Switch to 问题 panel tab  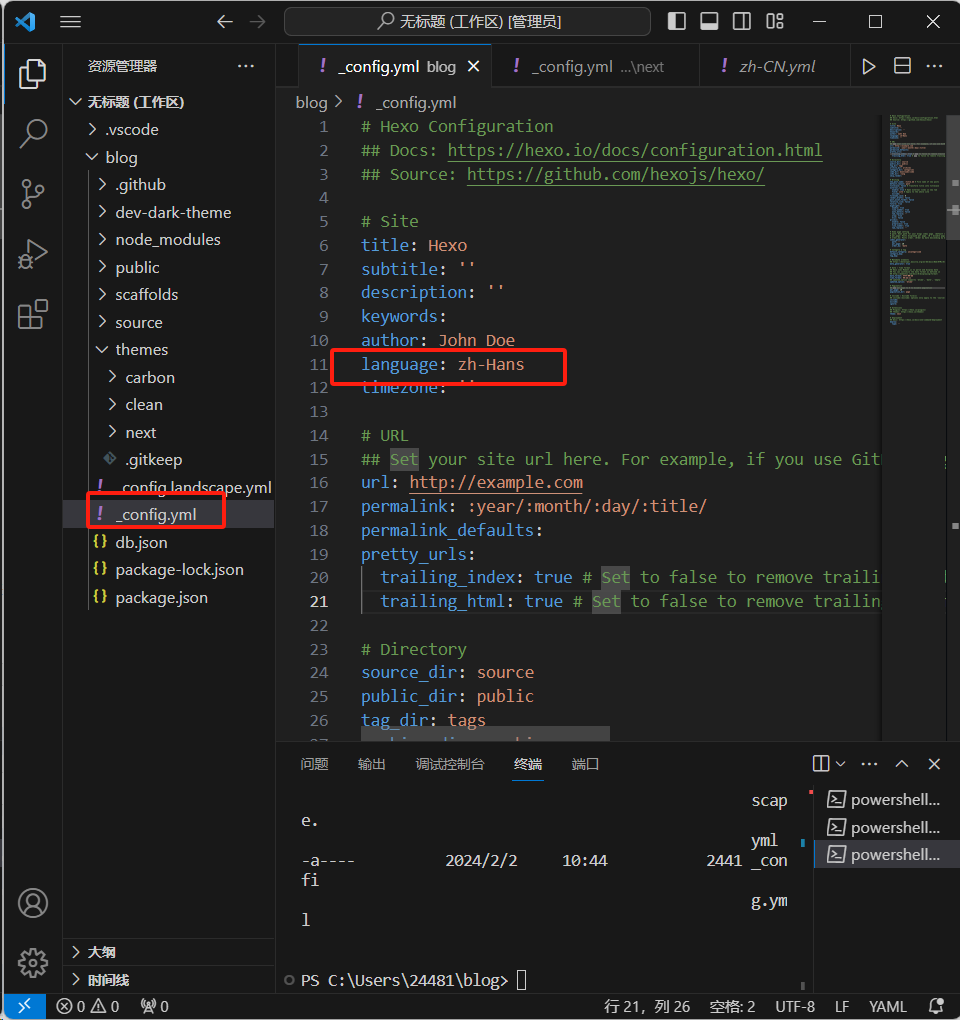[x=314, y=764]
